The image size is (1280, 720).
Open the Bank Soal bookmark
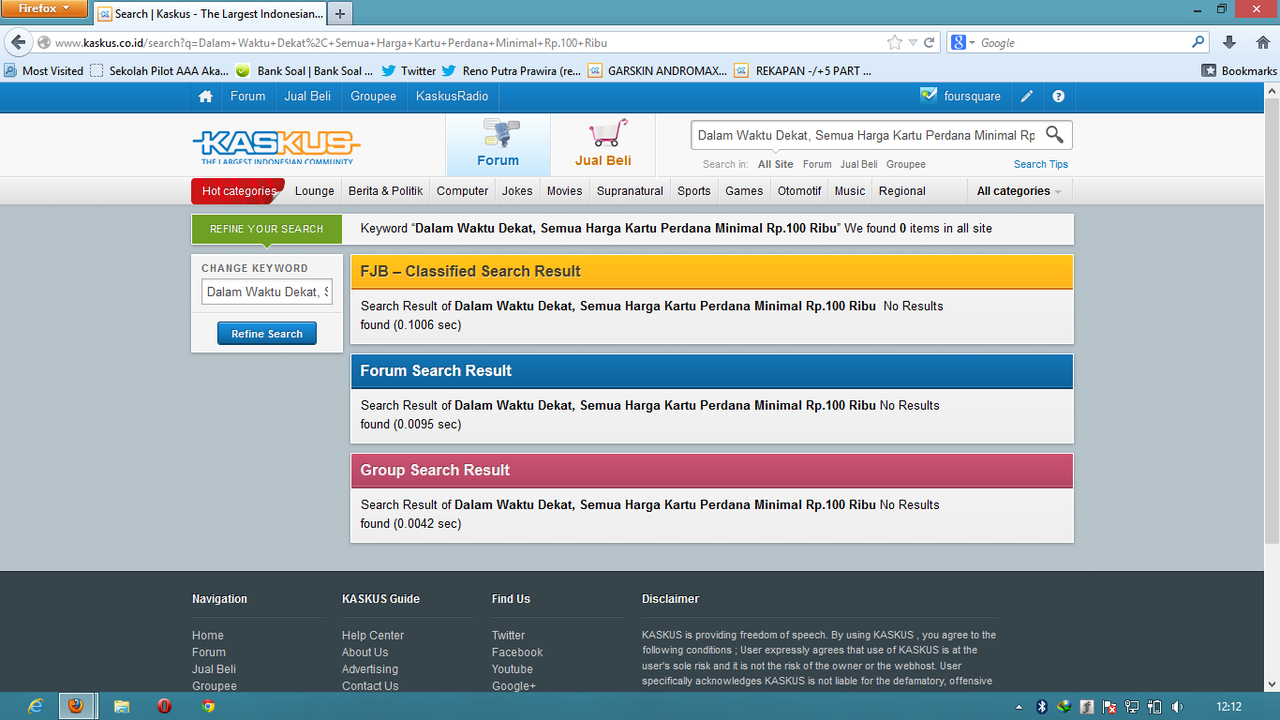pos(304,71)
